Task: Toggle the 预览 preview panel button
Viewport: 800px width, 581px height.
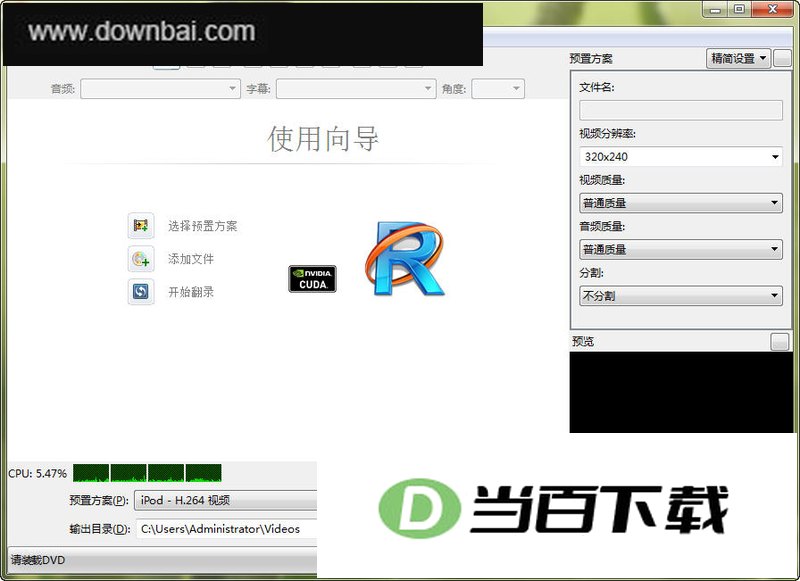Action: click(x=780, y=341)
